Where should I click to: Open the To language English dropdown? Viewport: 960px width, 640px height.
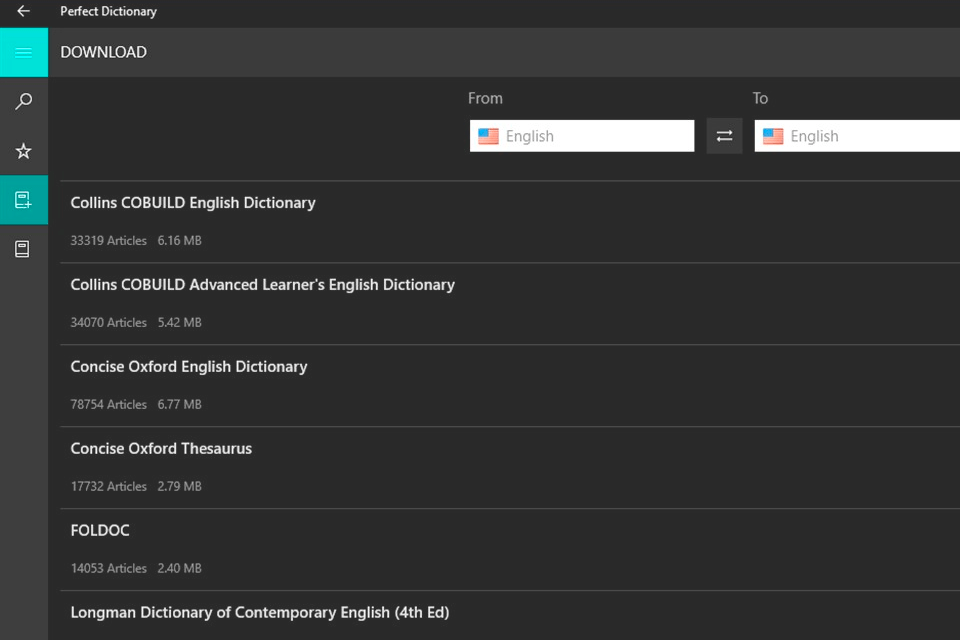tap(857, 136)
